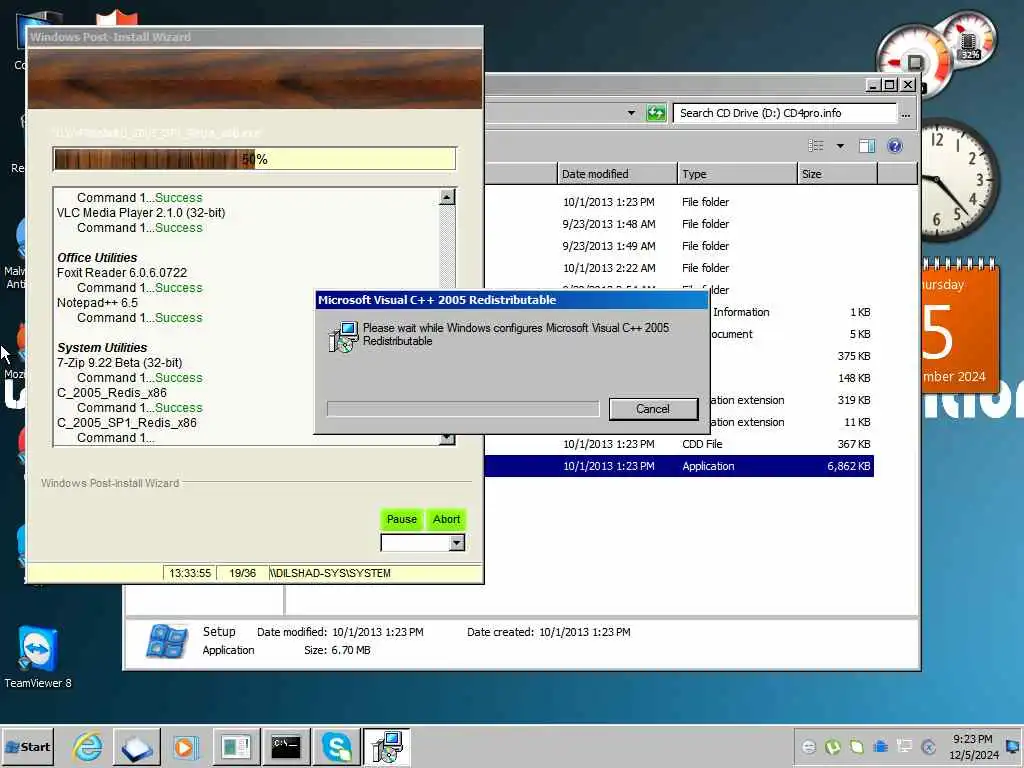Open Windows Media Player from the taskbar
The image size is (1024, 768).
coord(185,746)
